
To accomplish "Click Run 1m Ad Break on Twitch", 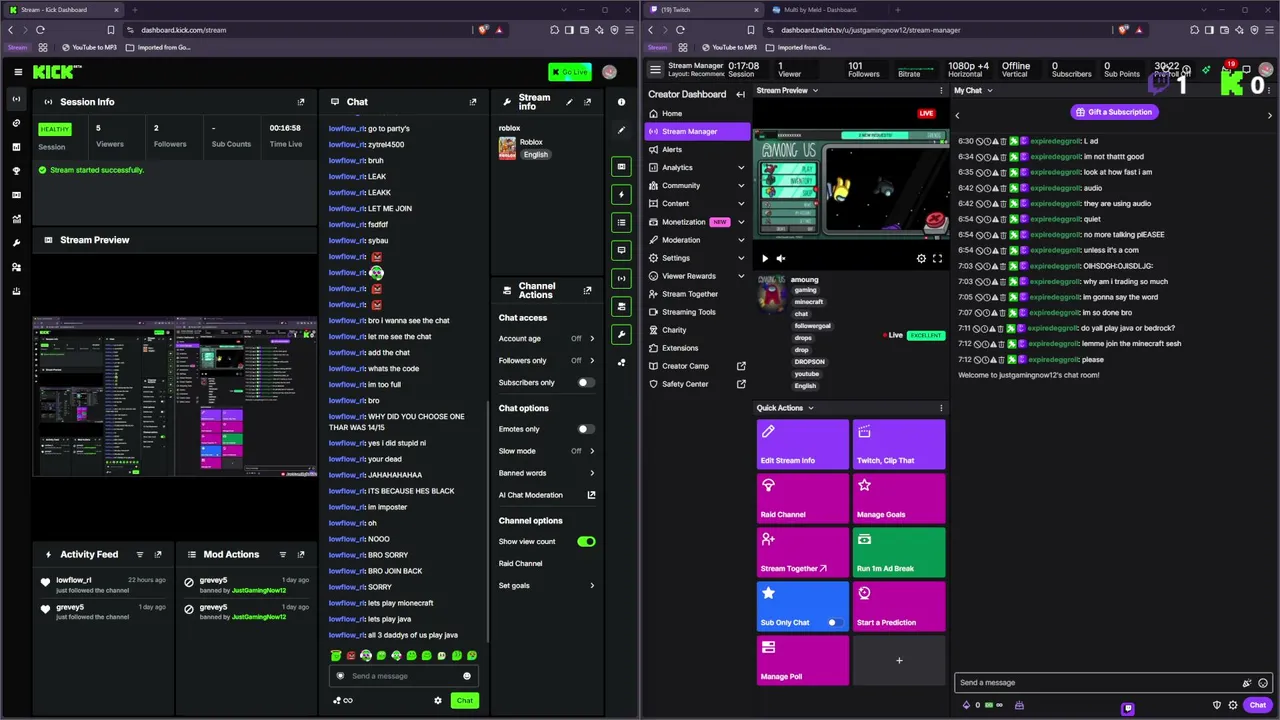I will 899,551.
